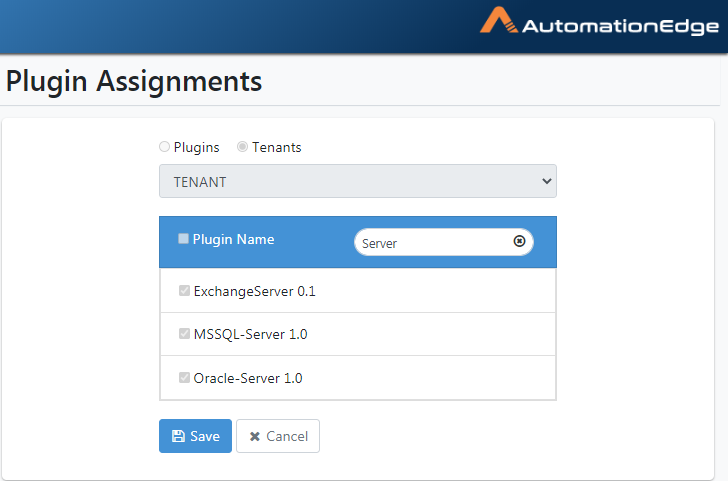
Task: Select the Tenants radio button
Action: pyautogui.click(x=242, y=147)
